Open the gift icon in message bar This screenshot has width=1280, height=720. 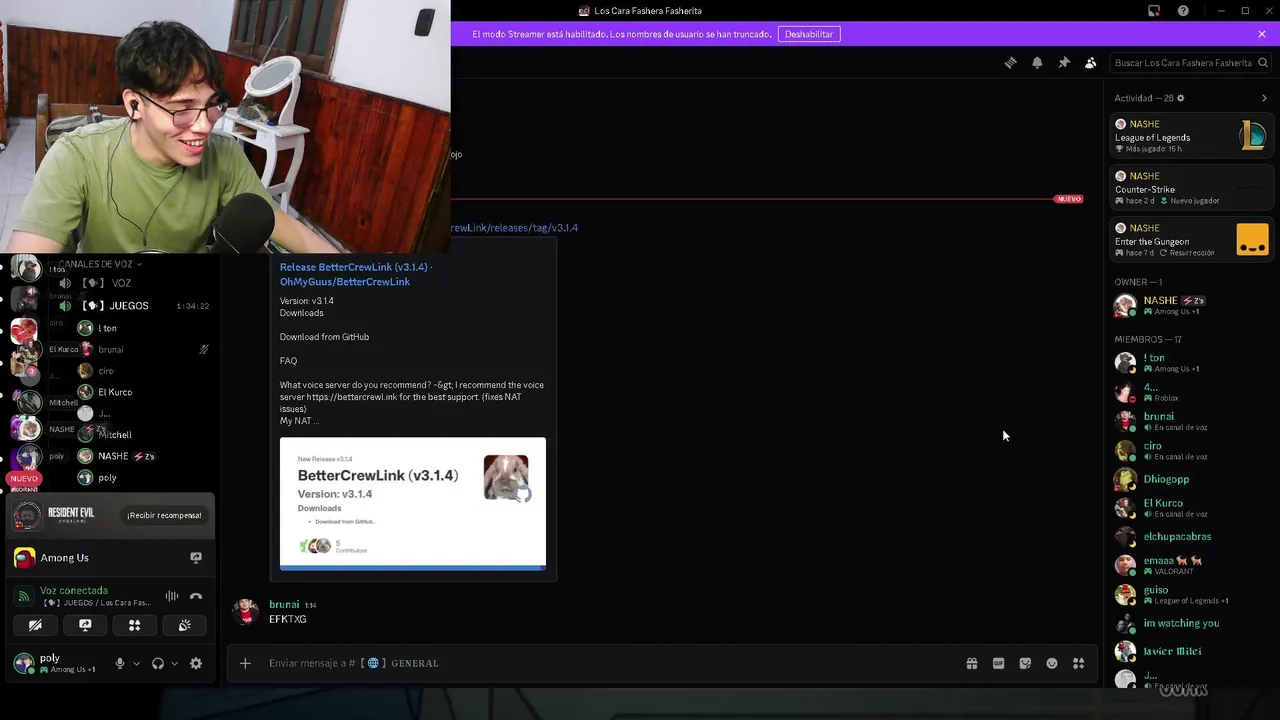tap(972, 663)
